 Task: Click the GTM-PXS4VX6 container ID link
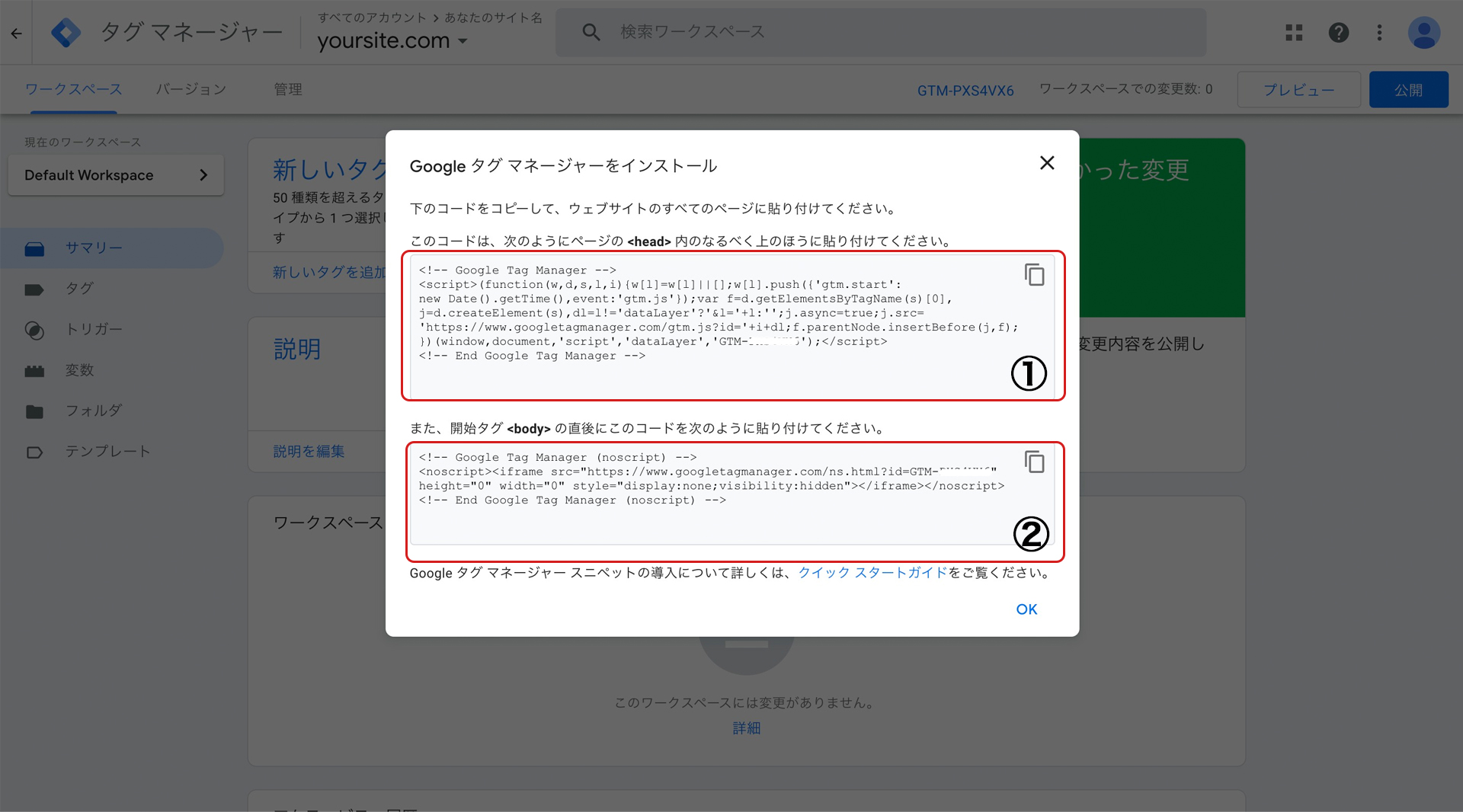[965, 90]
